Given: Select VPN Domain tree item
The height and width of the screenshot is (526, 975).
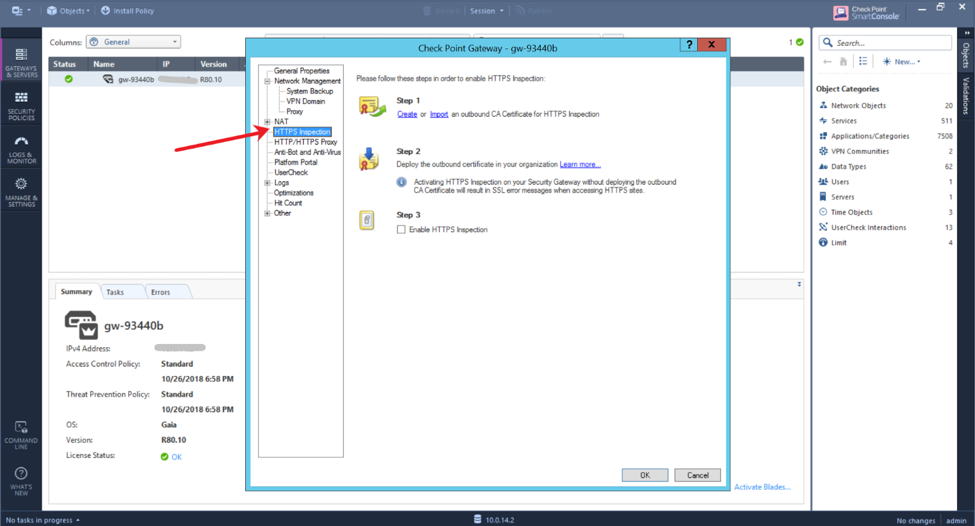Looking at the screenshot, I should (x=305, y=101).
